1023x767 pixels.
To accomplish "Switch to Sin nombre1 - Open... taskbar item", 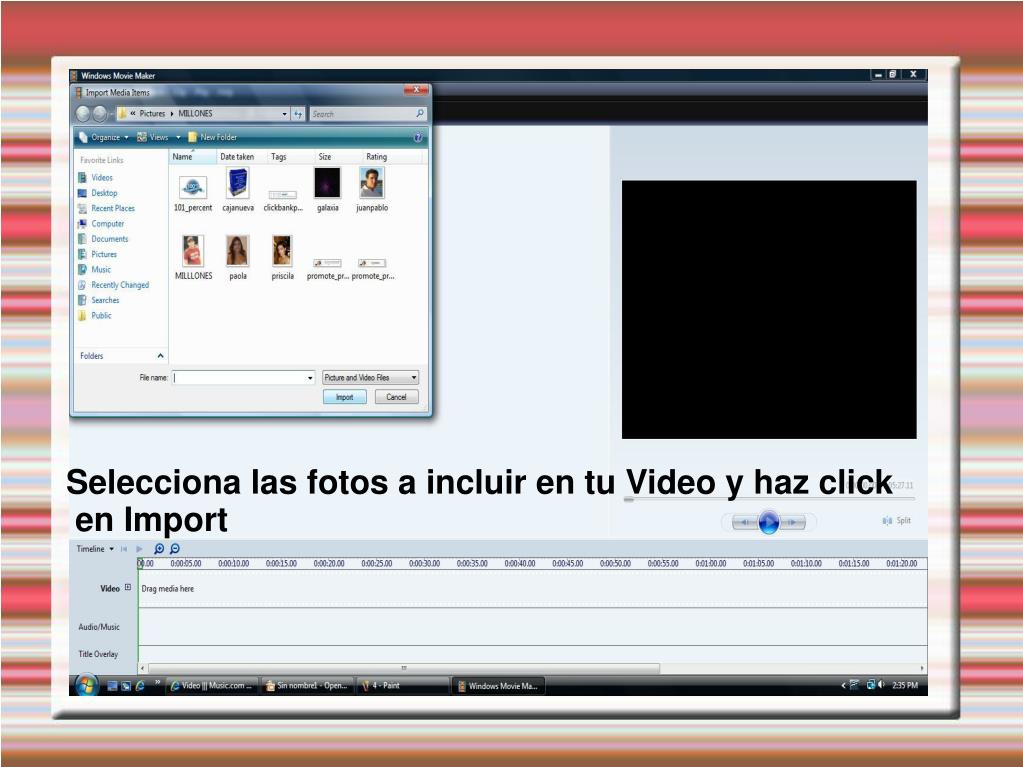I will pos(307,685).
